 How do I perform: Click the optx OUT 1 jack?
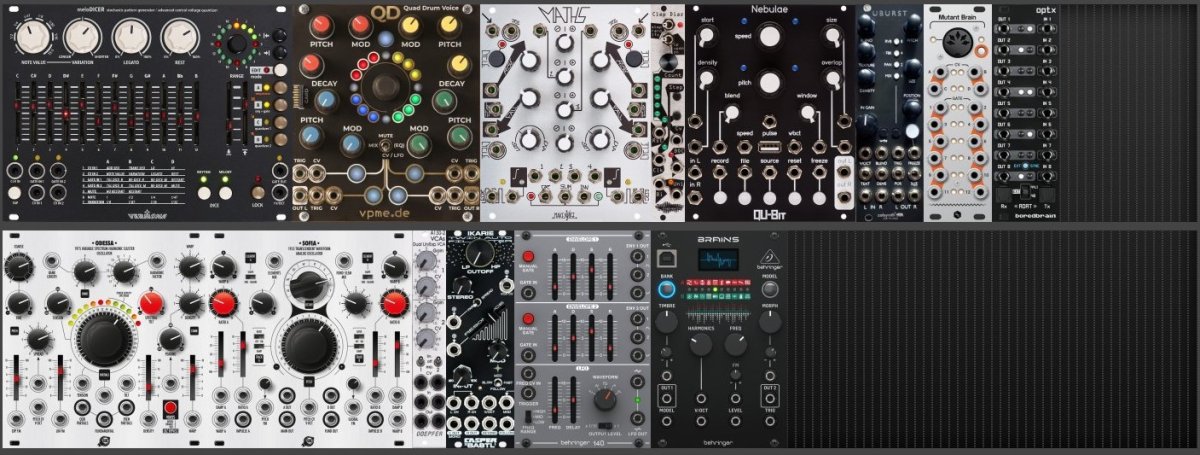click(1003, 31)
